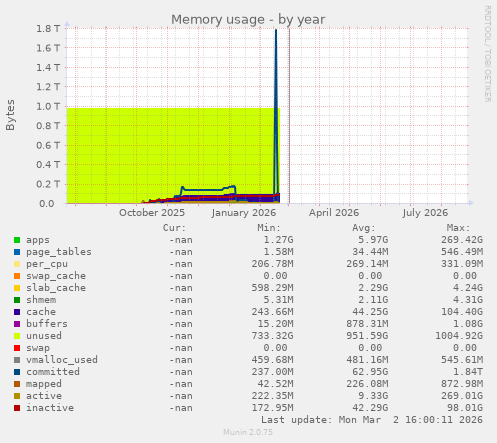Screen dimensions: 497x443
Task: Click the cache indigo legend swatch
Action: 17,312
